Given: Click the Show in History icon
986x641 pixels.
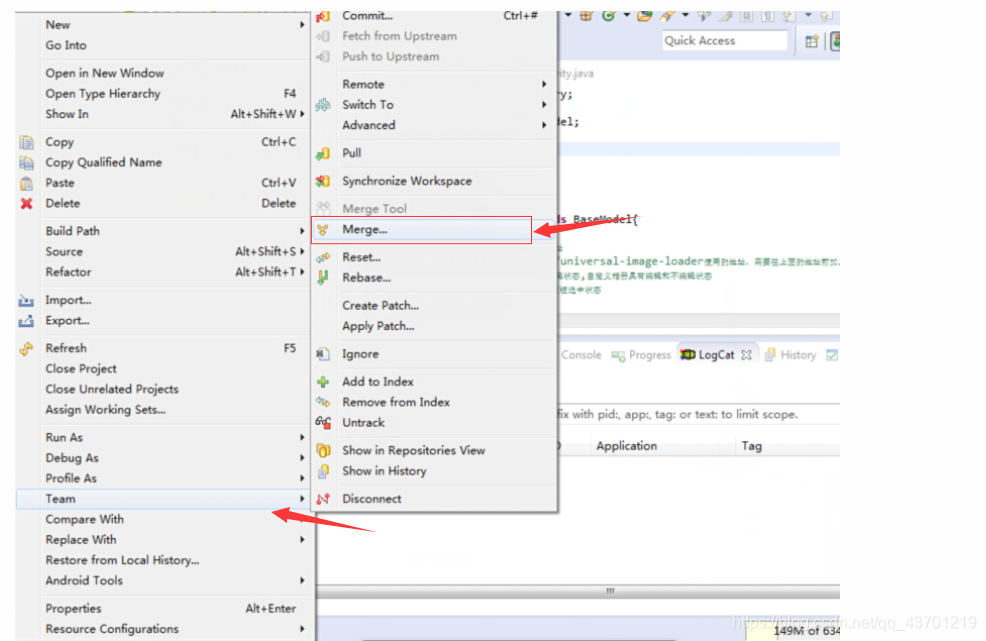Looking at the screenshot, I should coord(323,471).
